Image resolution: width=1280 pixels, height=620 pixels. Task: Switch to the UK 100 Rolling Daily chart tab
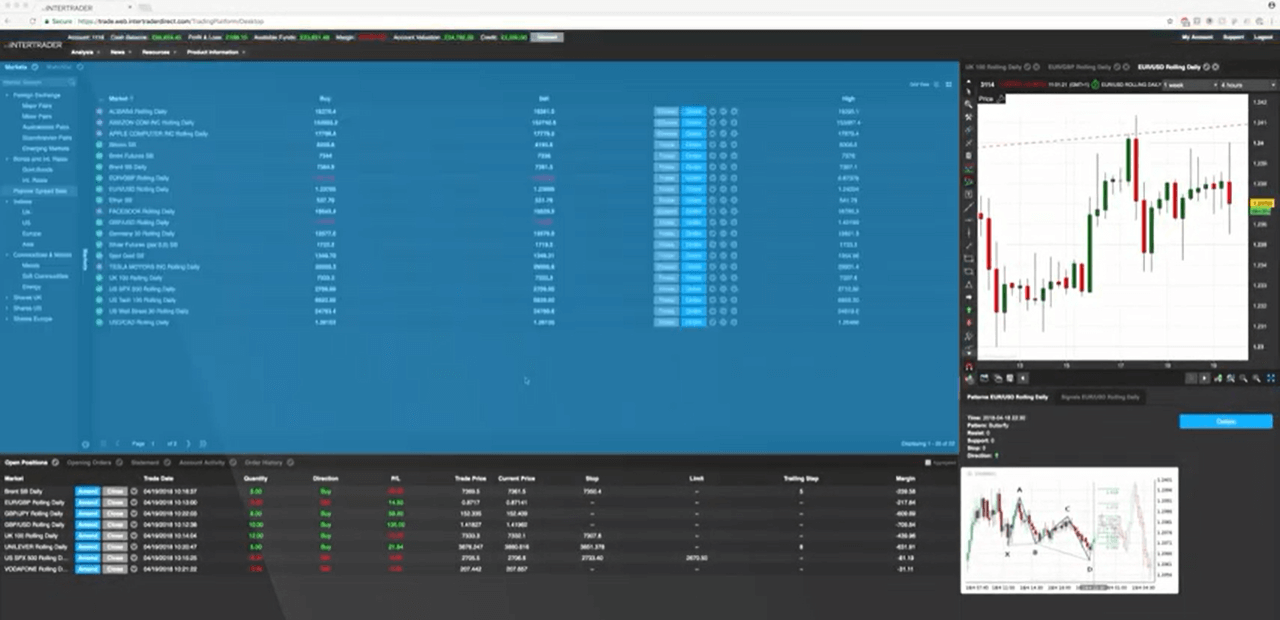tap(994, 67)
